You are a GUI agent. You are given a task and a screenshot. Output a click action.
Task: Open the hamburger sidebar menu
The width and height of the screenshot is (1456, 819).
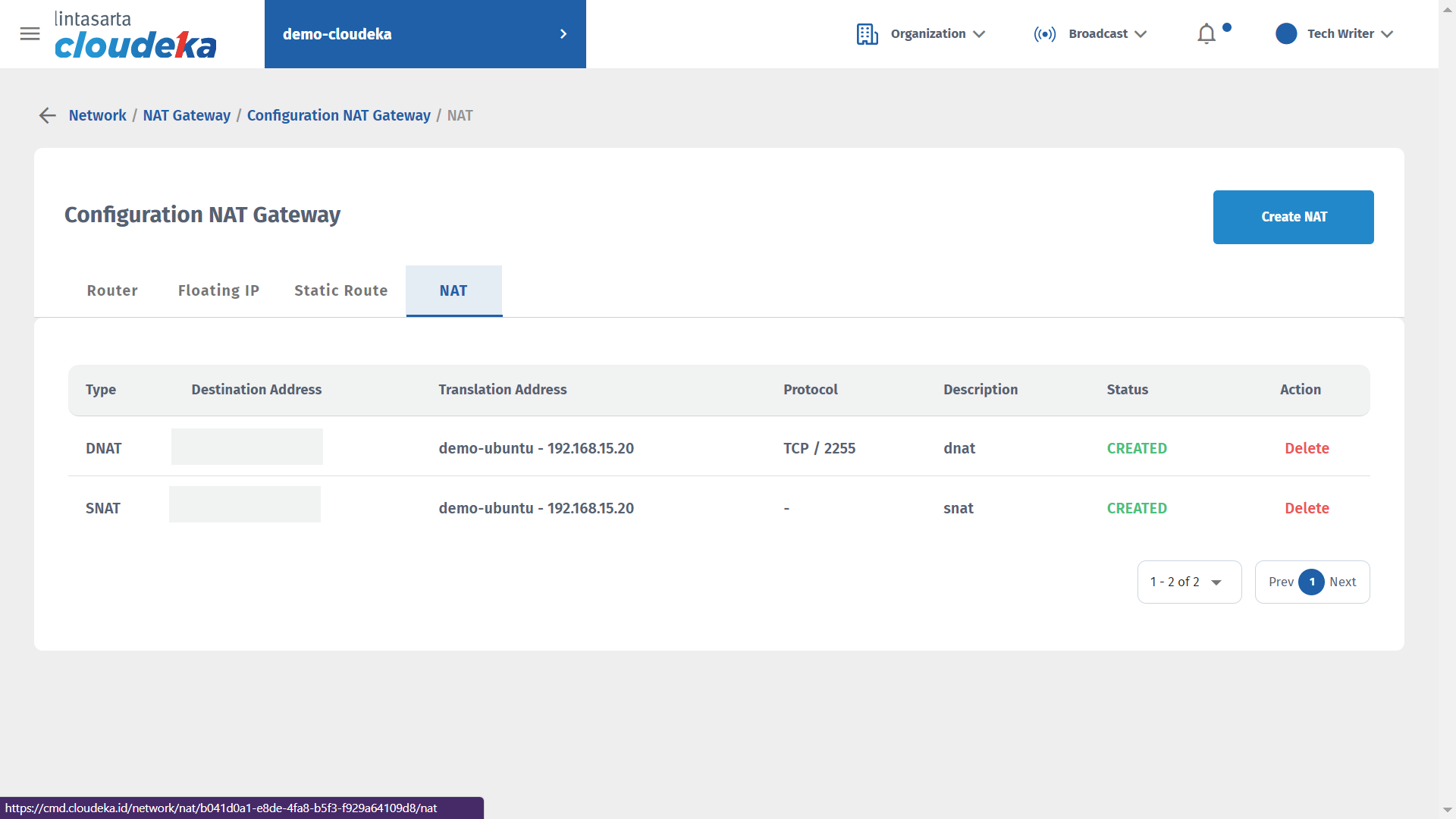point(30,34)
